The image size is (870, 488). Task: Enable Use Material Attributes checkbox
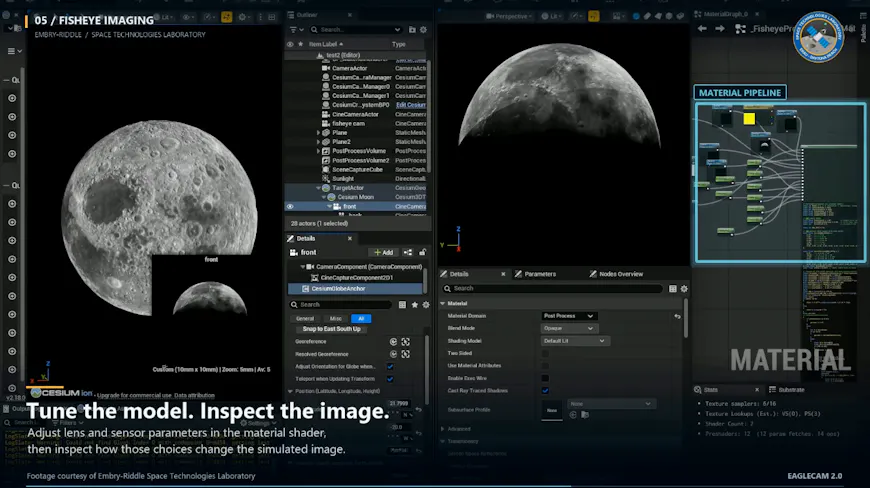point(545,365)
